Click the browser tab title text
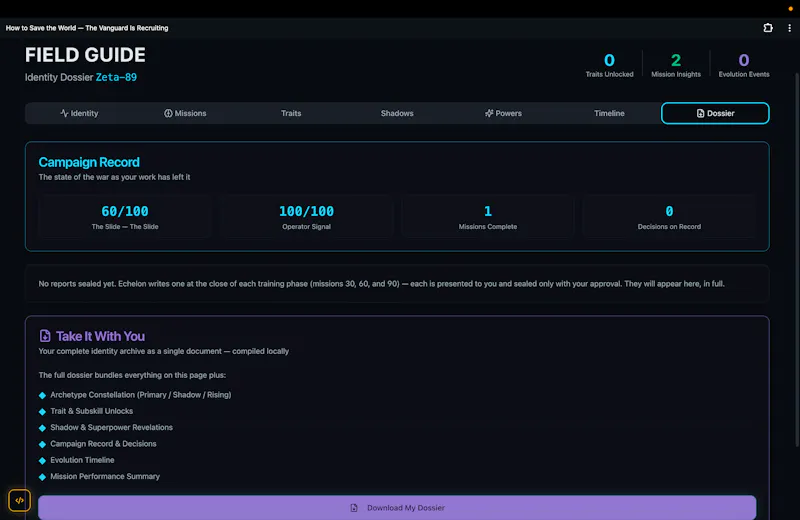 87,28
